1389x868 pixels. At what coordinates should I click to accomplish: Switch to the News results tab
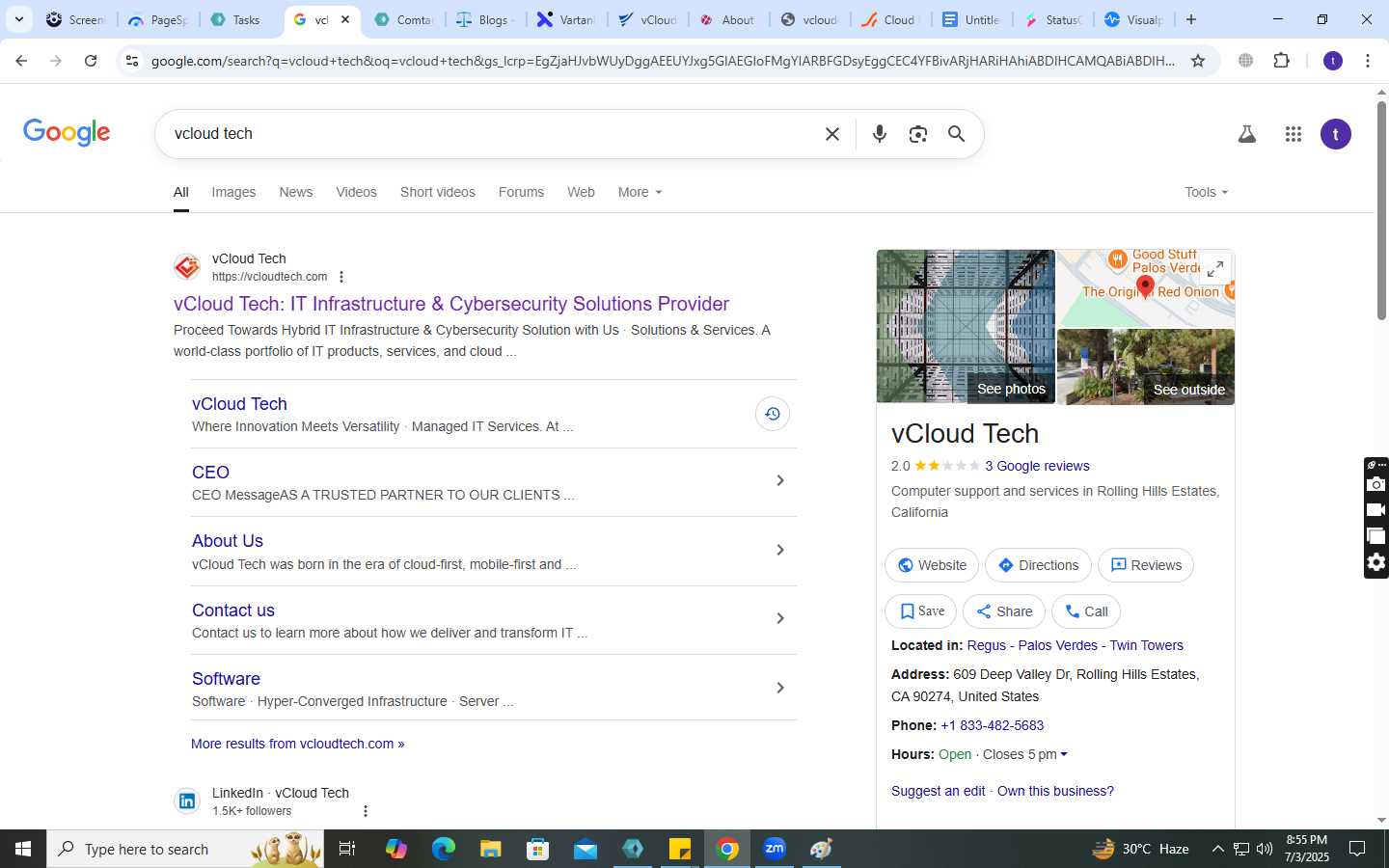point(296,192)
